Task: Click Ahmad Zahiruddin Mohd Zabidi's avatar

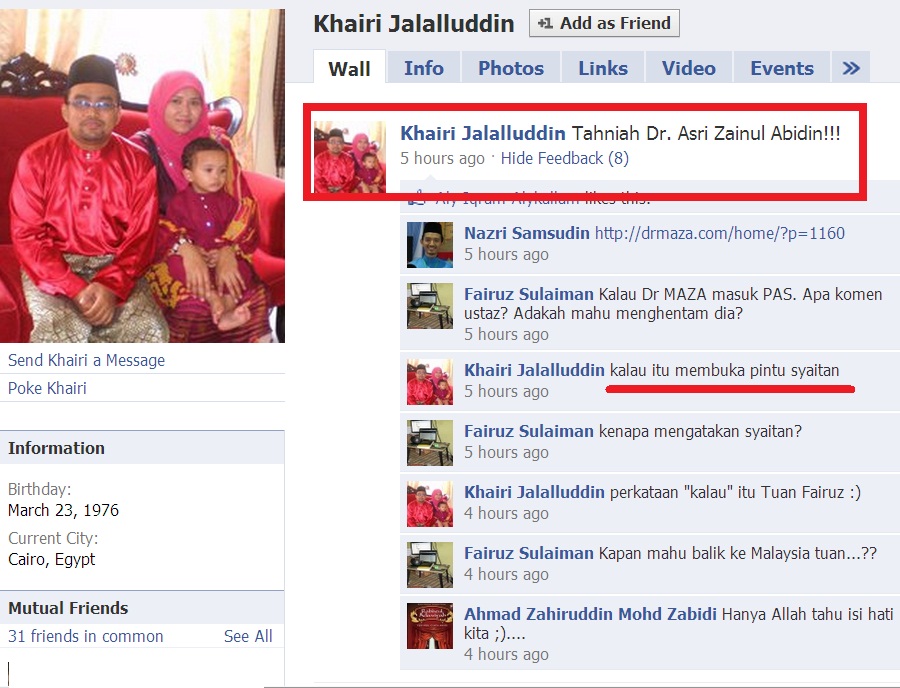Action: (x=430, y=625)
